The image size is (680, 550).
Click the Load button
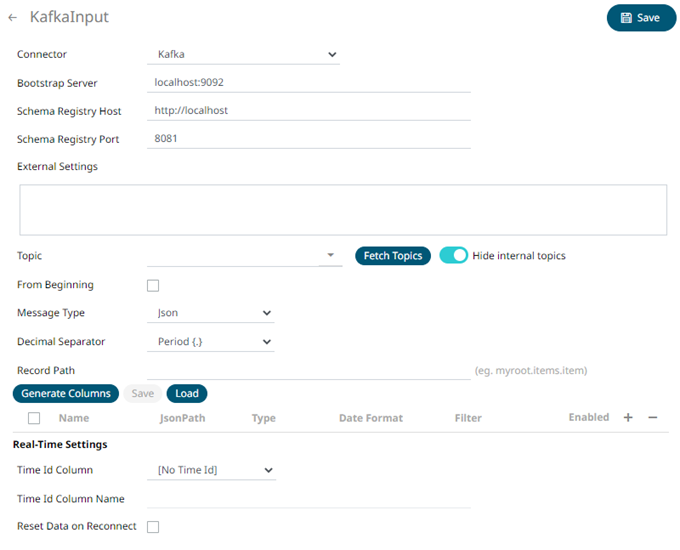coord(187,394)
